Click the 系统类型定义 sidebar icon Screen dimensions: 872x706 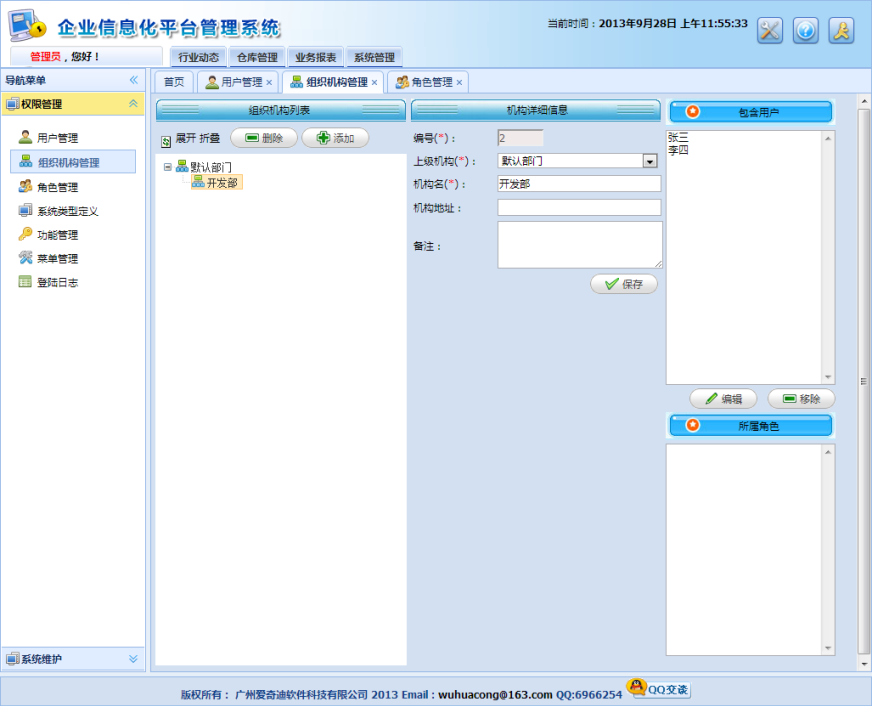coord(25,210)
